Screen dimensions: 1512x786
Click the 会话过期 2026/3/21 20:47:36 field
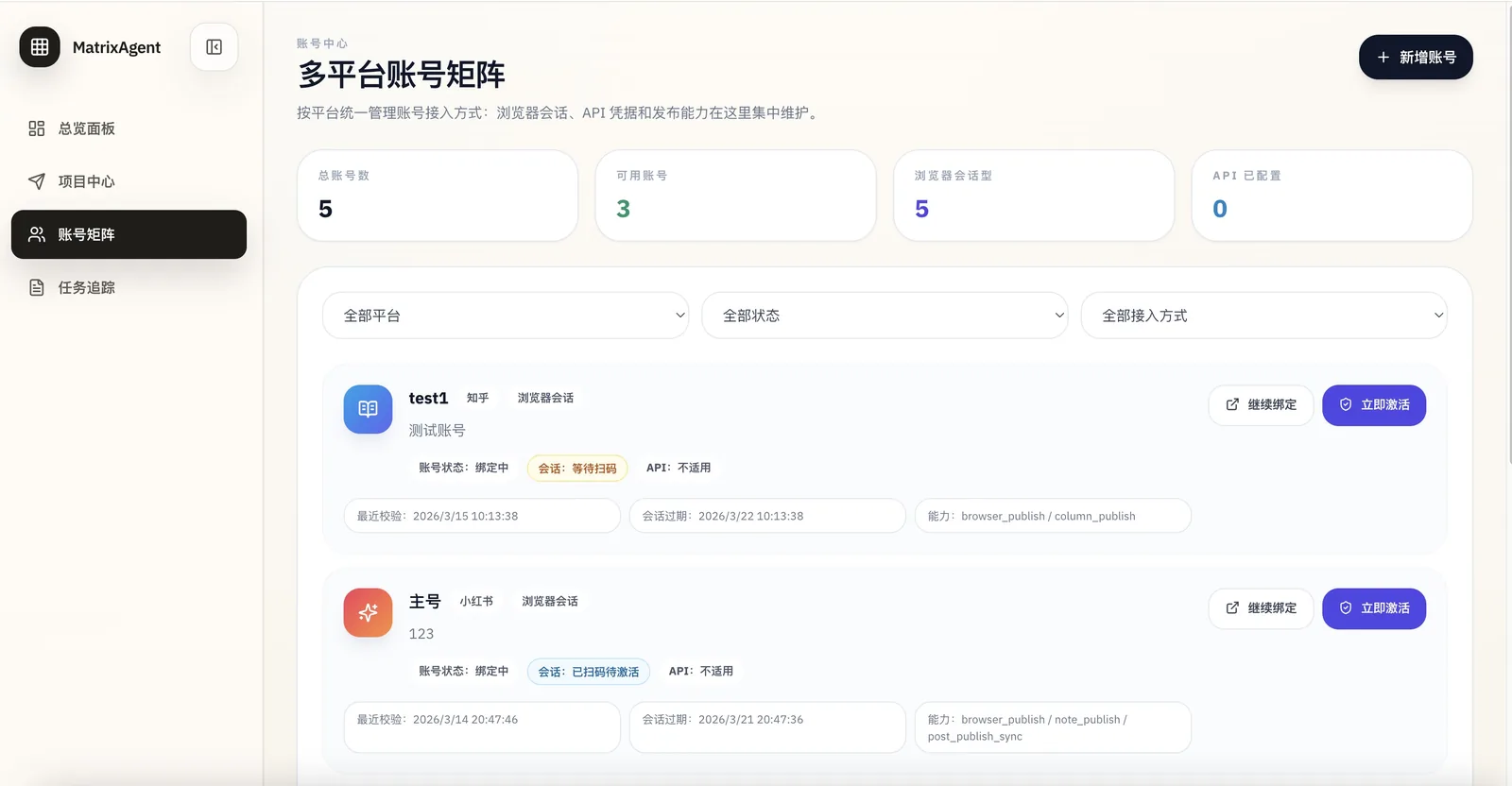coord(767,727)
